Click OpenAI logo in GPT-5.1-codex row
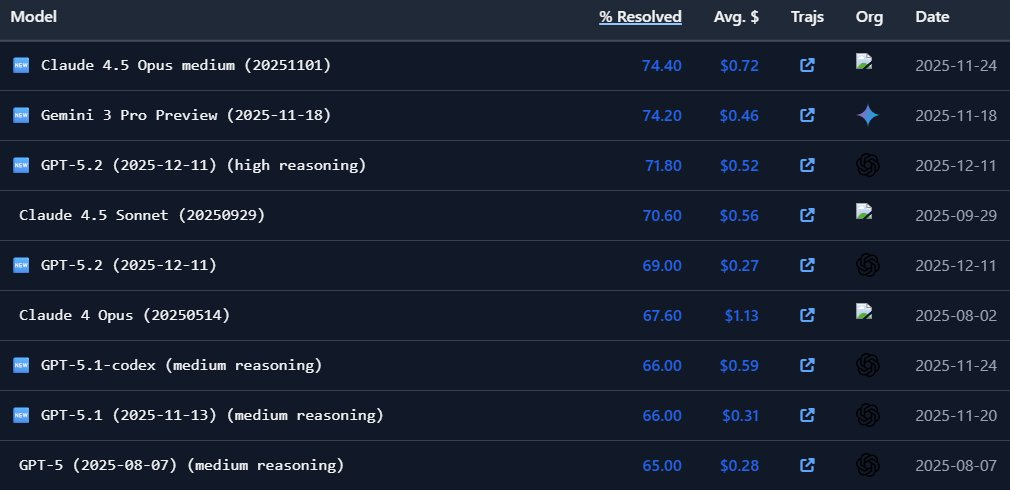 (x=867, y=366)
